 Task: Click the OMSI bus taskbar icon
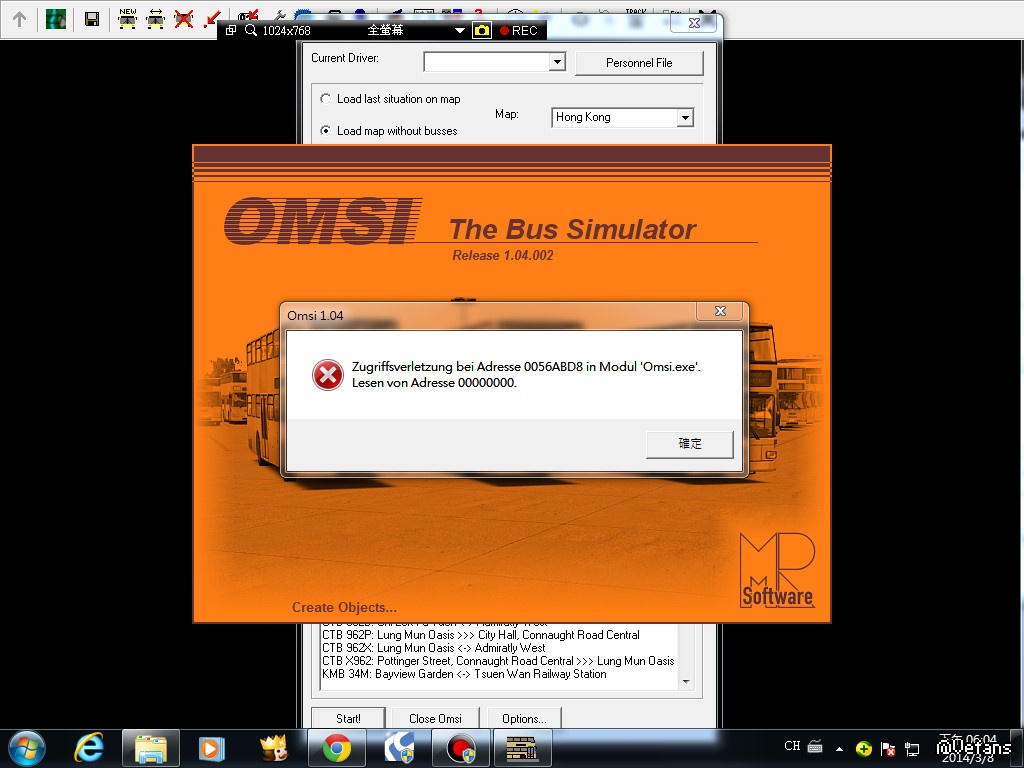[522, 748]
